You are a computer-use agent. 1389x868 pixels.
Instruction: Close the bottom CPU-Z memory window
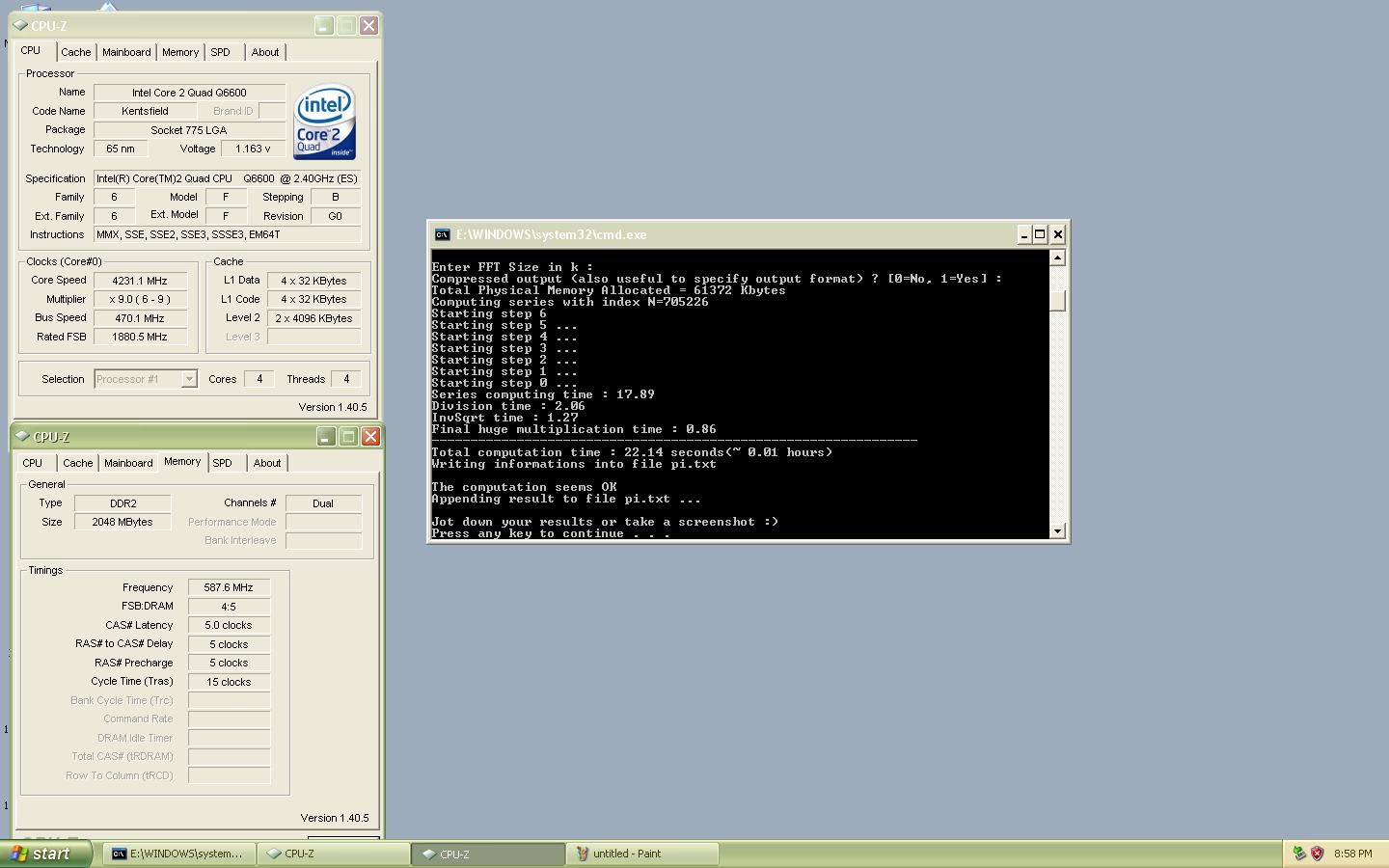(370, 437)
